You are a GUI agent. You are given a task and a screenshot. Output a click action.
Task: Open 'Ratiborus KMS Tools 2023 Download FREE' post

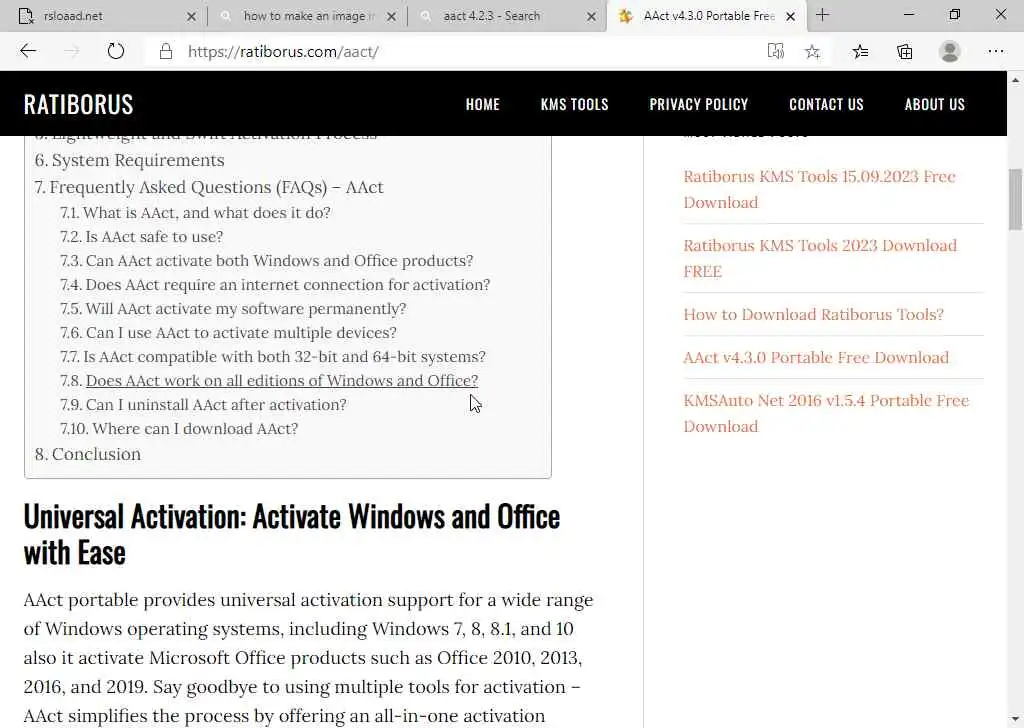pos(820,259)
